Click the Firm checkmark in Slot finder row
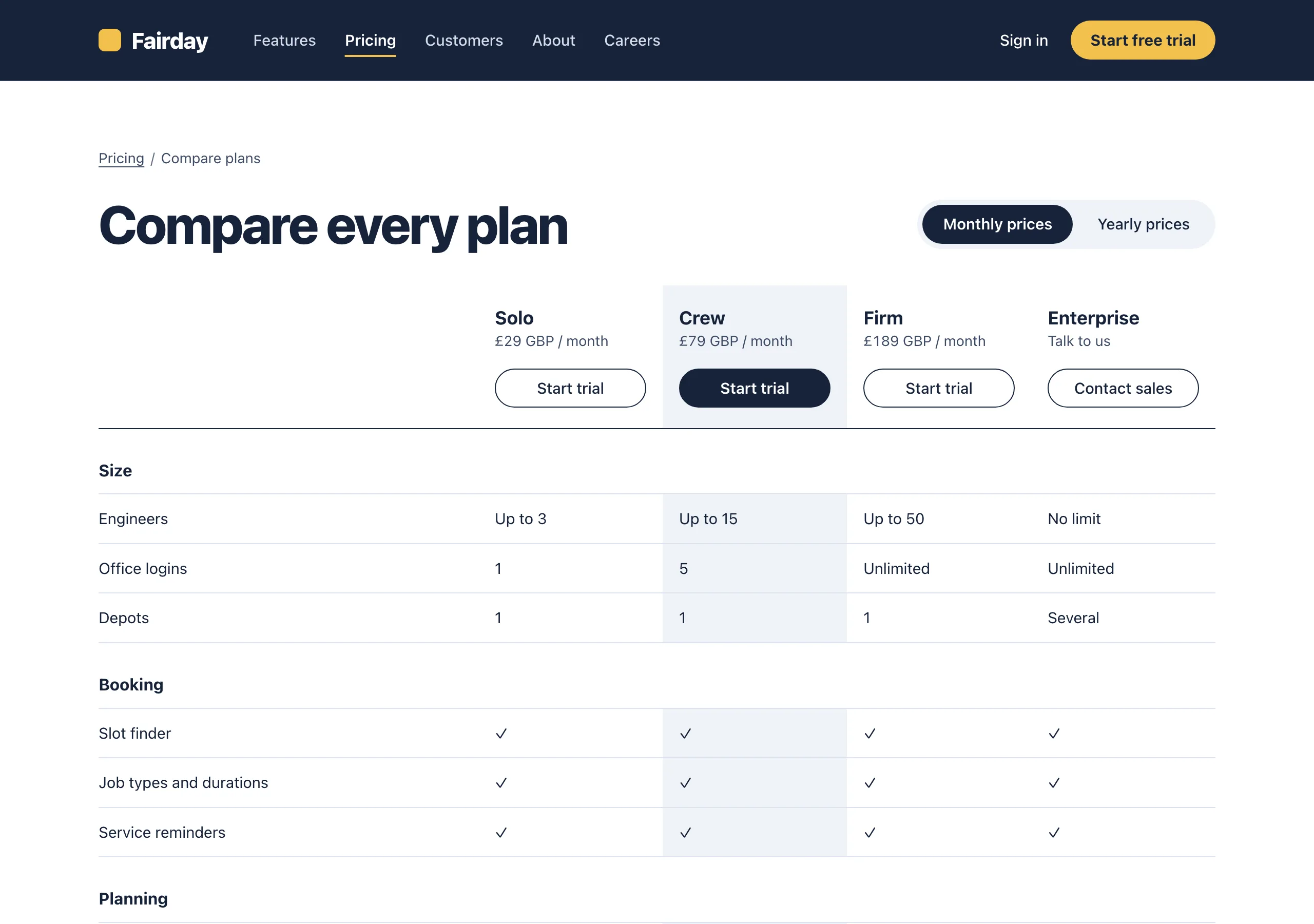Image resolution: width=1314 pixels, height=924 pixels. (x=870, y=734)
